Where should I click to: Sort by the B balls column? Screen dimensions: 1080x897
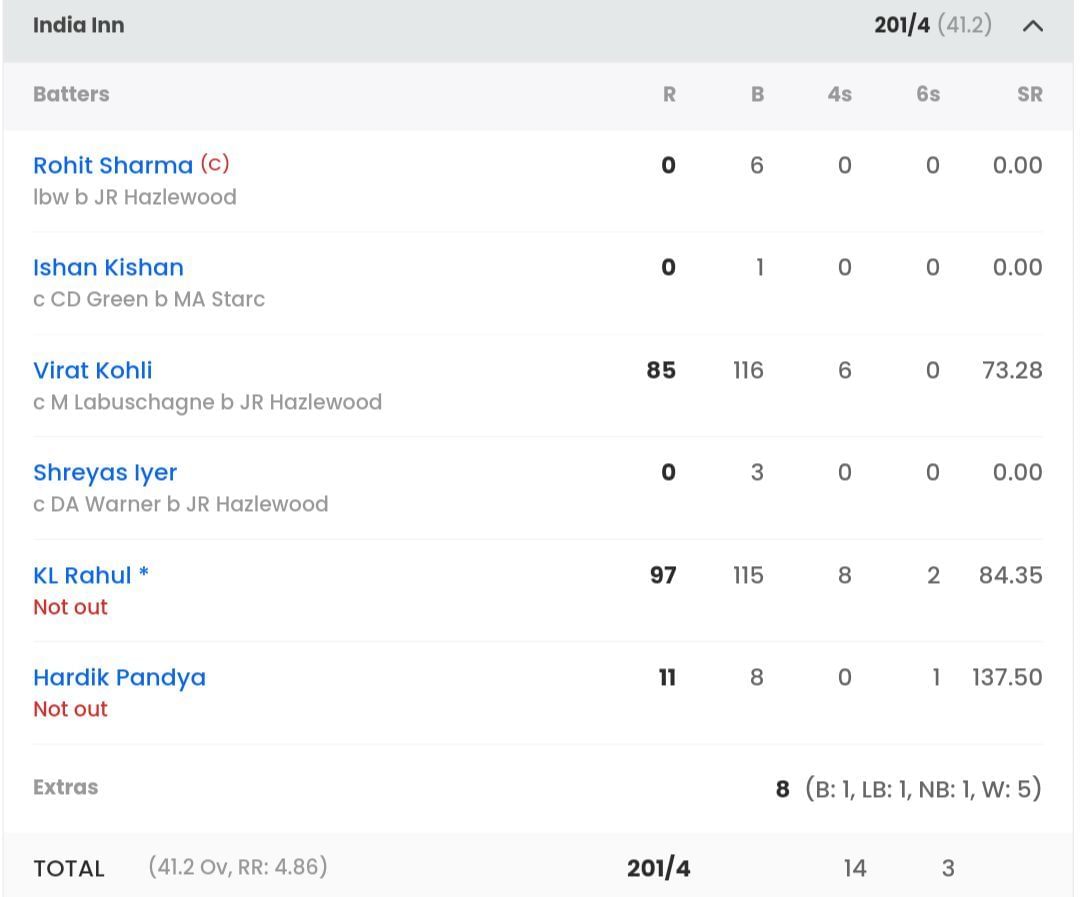click(x=757, y=94)
